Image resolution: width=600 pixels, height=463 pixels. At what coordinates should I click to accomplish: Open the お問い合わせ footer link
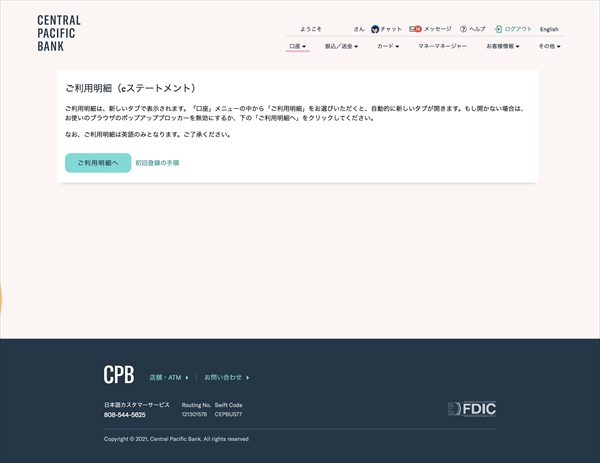click(x=227, y=378)
